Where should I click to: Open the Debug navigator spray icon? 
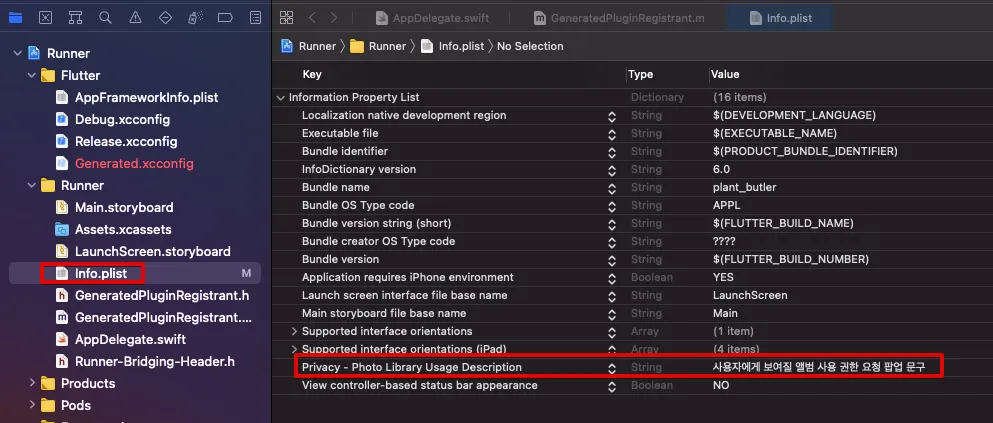pyautogui.click(x=196, y=17)
